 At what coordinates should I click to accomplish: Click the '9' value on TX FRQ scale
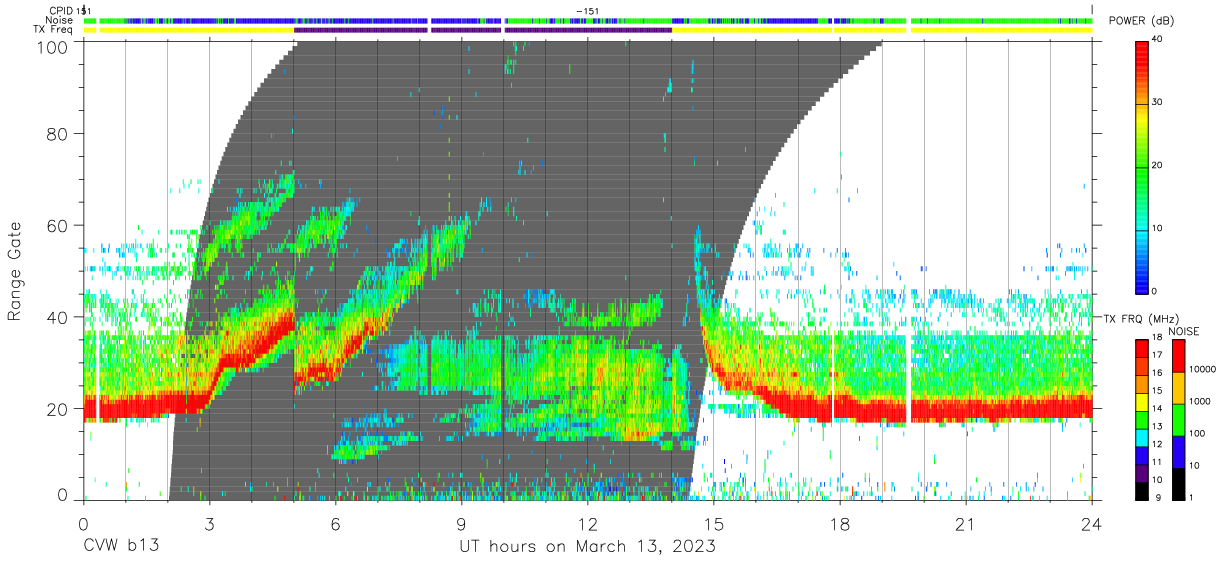coord(1160,498)
